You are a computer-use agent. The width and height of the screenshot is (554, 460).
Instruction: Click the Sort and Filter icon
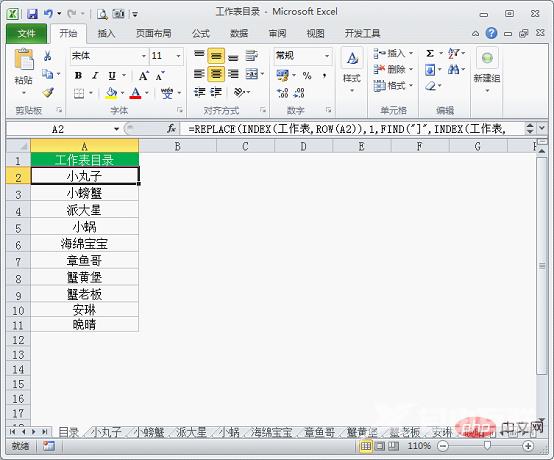pyautogui.click(x=454, y=53)
